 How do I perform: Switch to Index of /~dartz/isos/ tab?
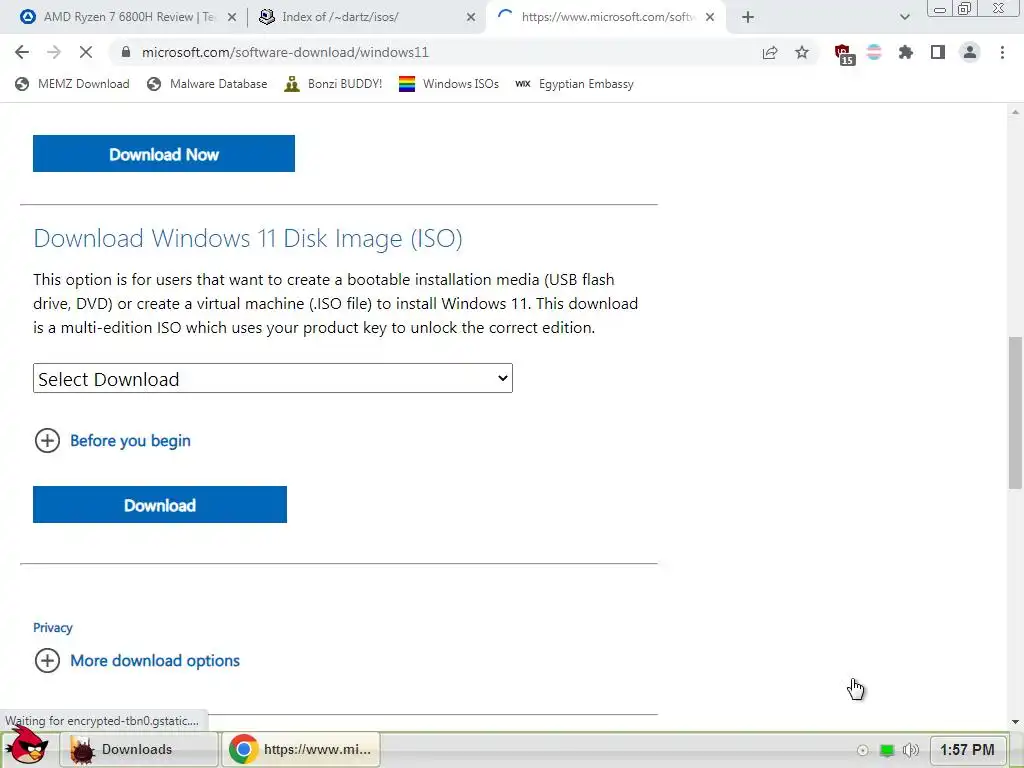(366, 17)
